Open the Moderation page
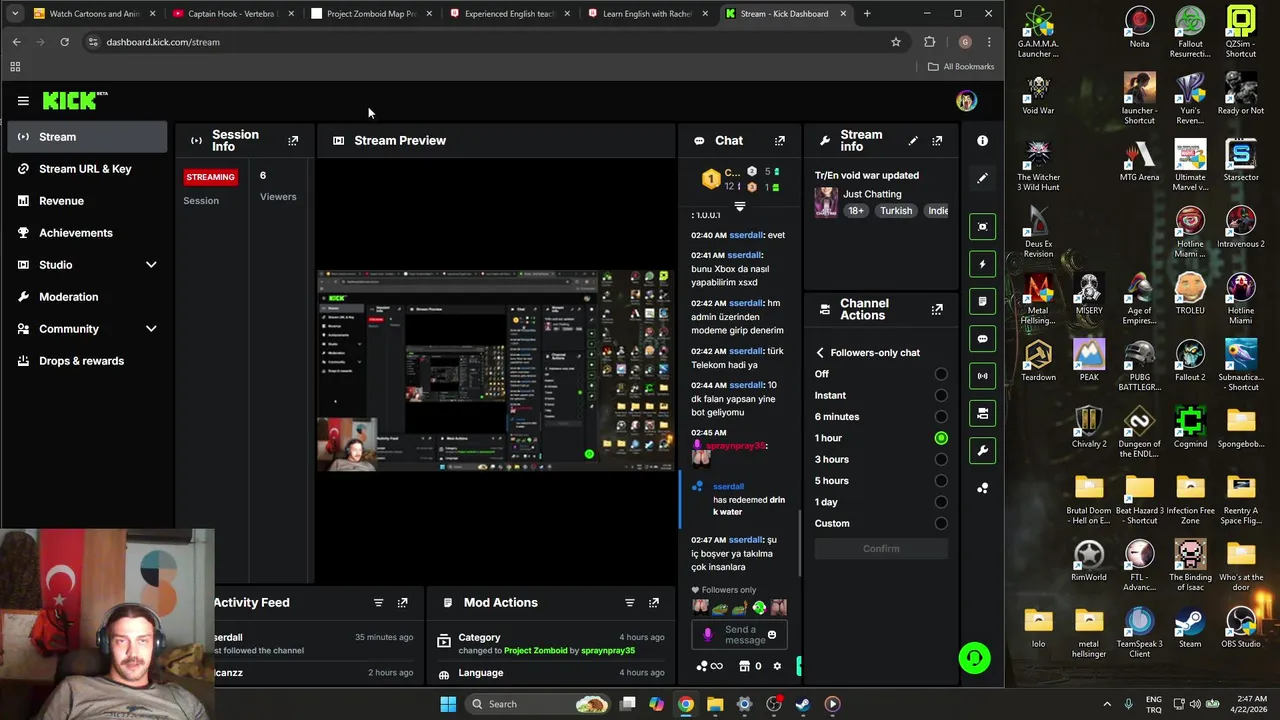Viewport: 1280px width, 720px height. click(x=87, y=297)
